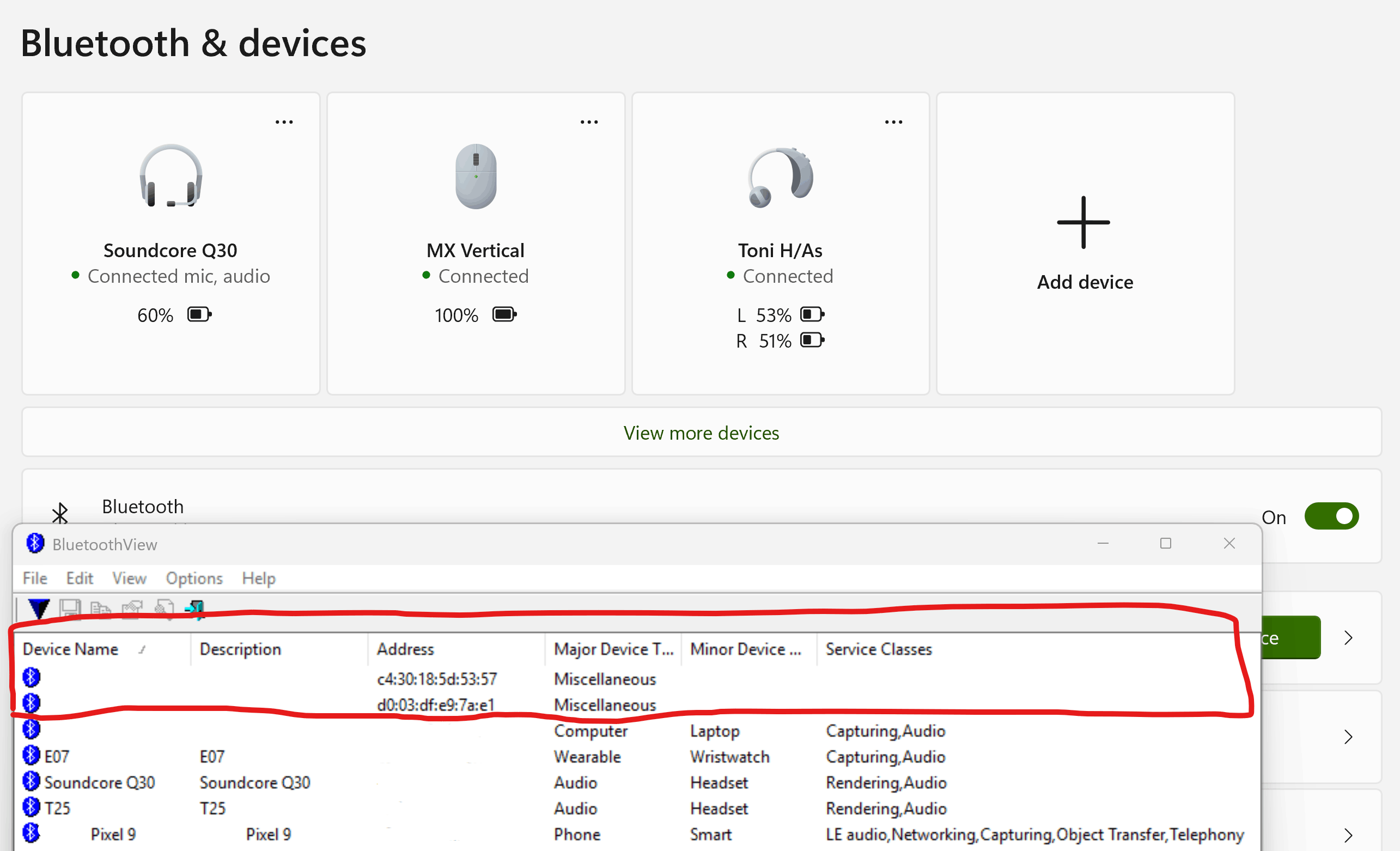Open Toni H/As card's three-dot menu

point(893,122)
